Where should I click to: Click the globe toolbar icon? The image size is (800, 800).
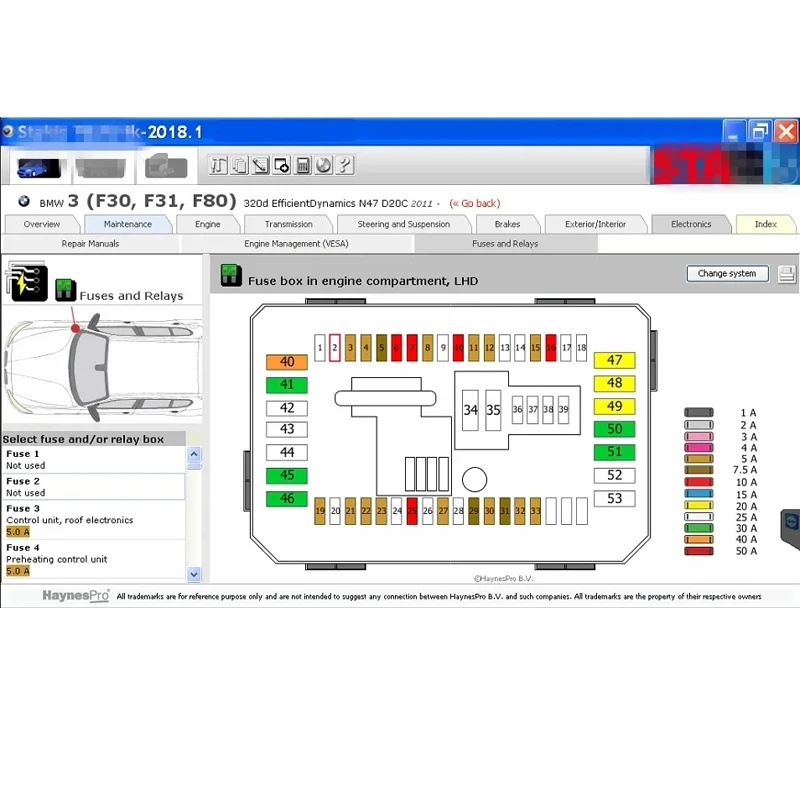pyautogui.click(x=323, y=165)
